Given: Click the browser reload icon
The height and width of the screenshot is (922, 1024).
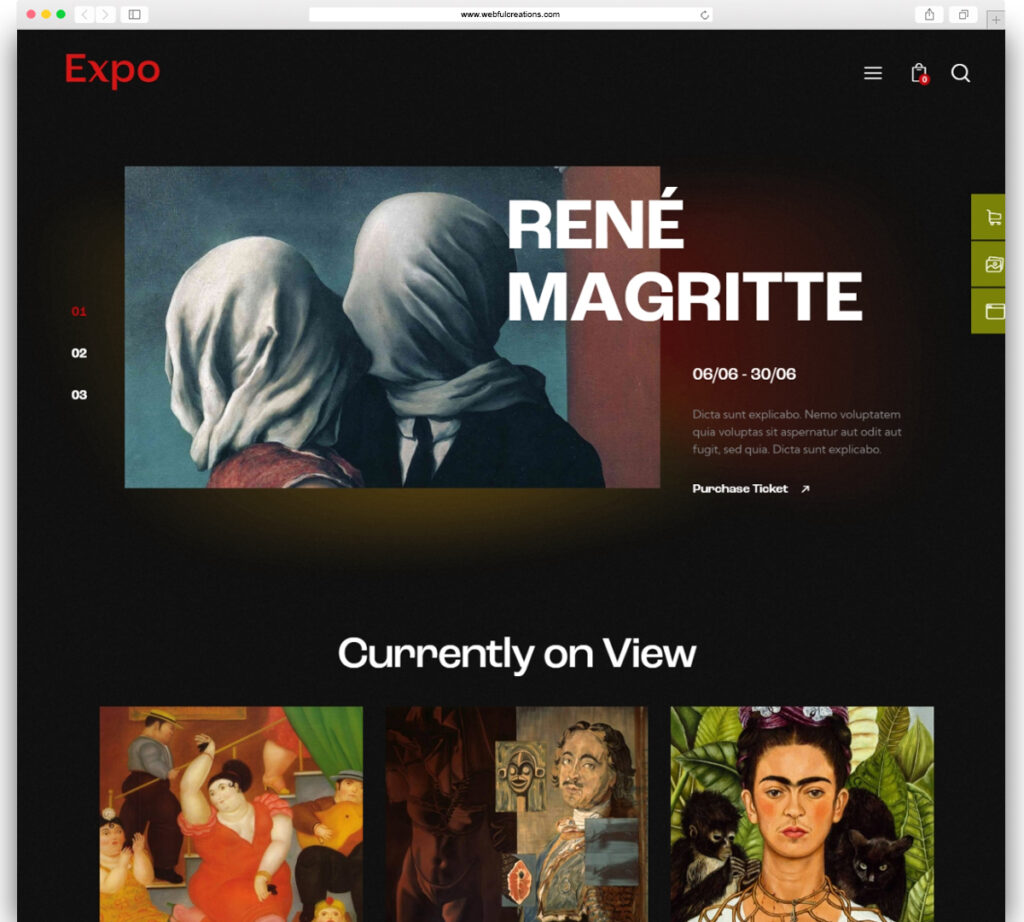Looking at the screenshot, I should point(702,14).
